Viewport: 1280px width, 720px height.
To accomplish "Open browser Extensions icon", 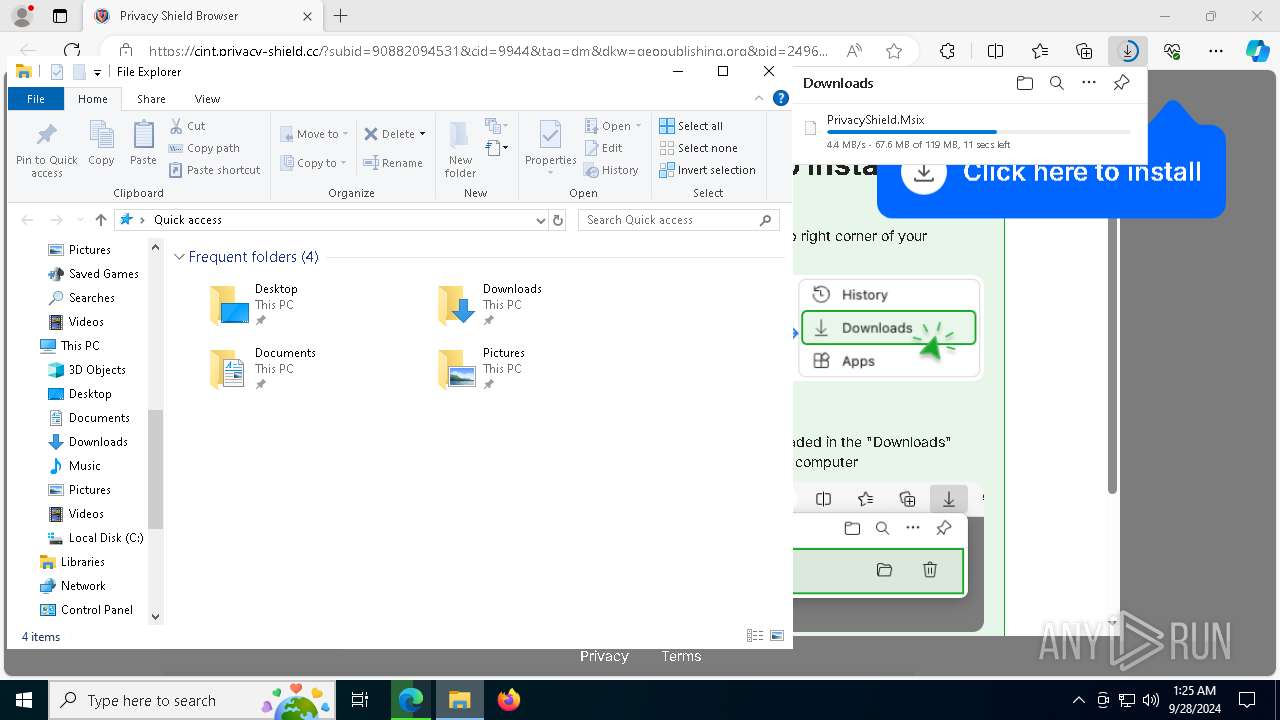I will tap(947, 51).
